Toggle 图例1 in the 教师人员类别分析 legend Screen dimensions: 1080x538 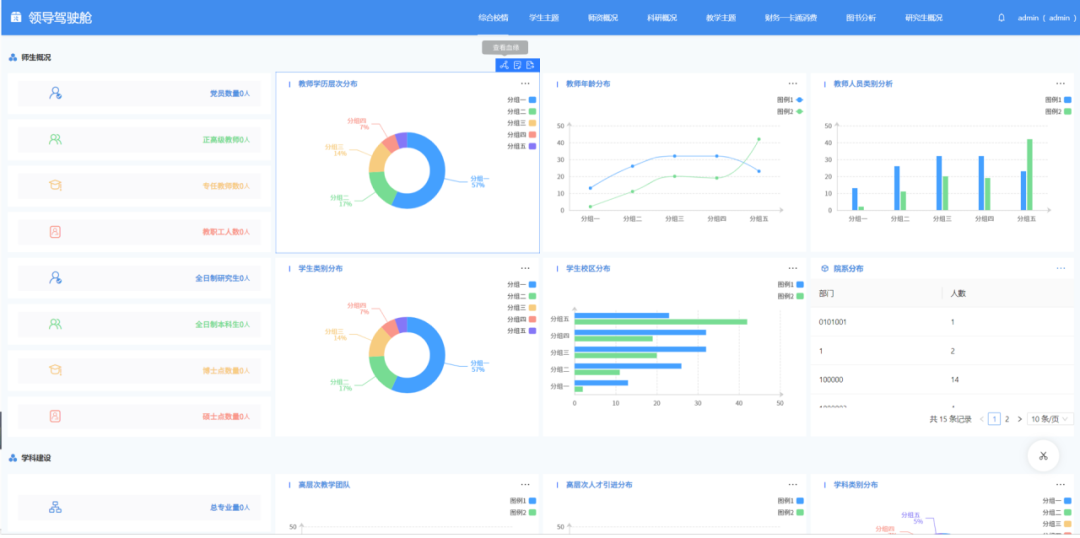(1058, 100)
